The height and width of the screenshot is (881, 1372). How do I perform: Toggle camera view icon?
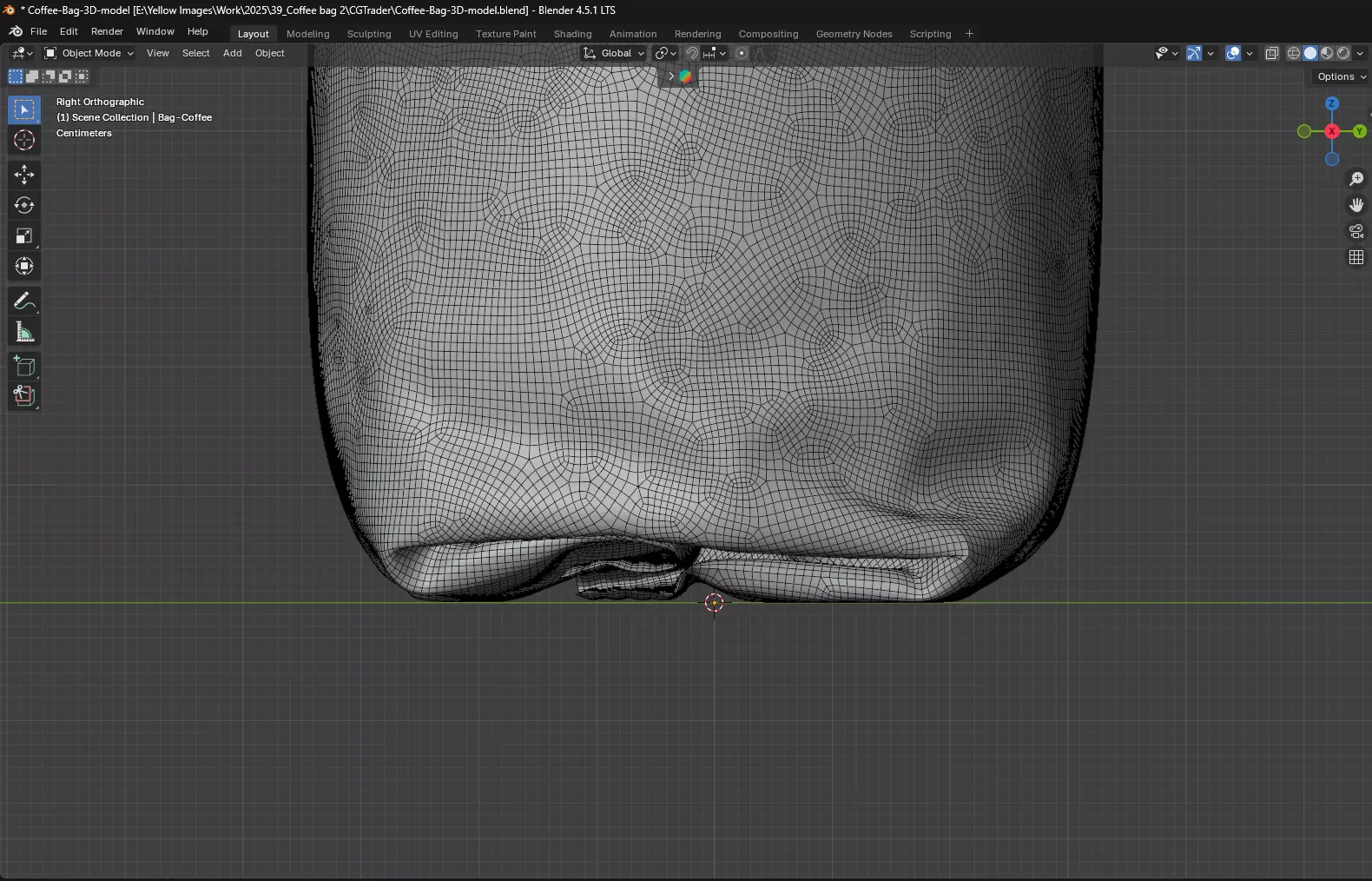(1356, 231)
